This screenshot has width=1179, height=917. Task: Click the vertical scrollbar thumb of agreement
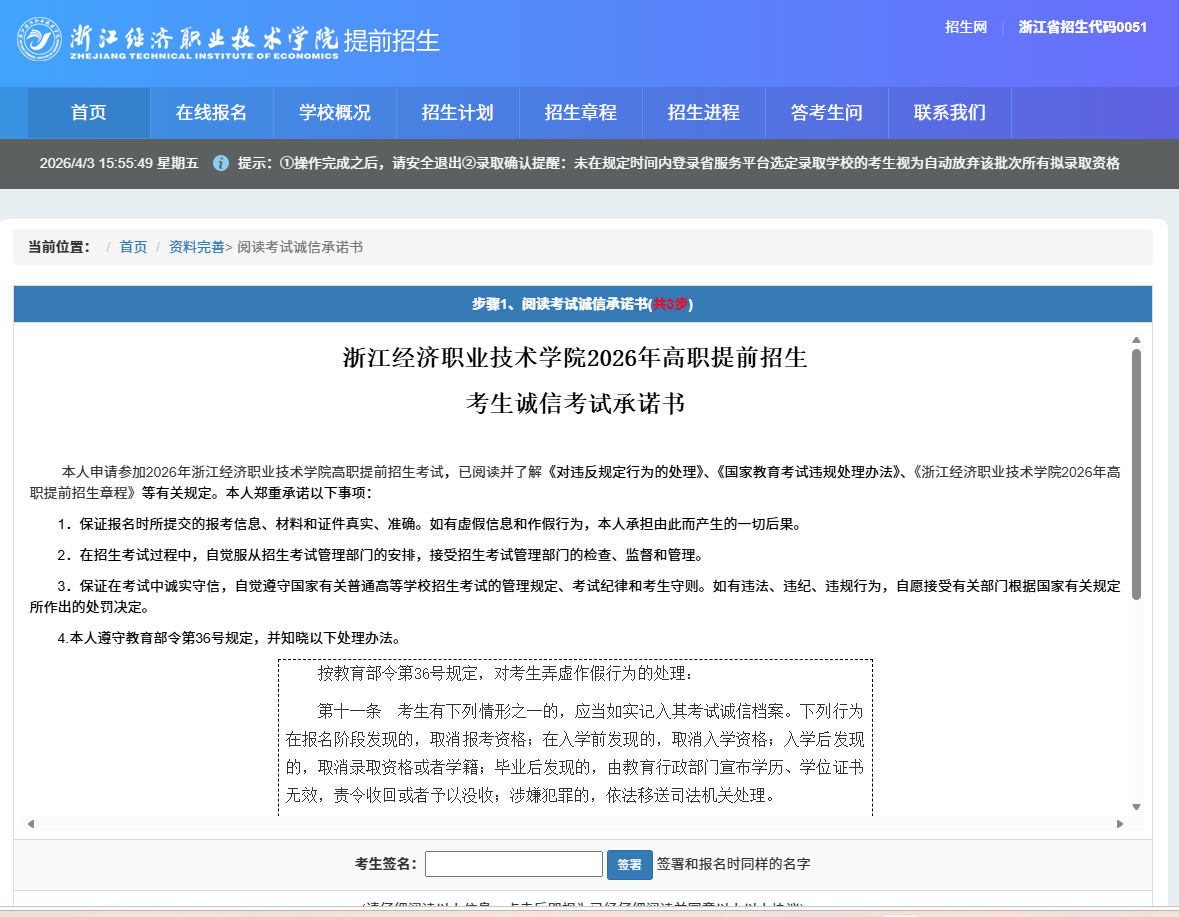1136,475
